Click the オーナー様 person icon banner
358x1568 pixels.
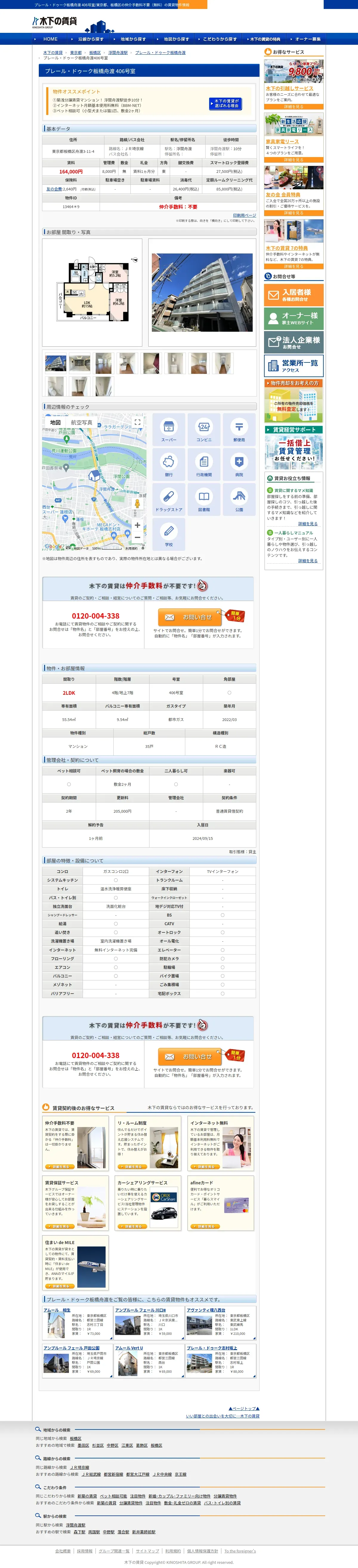294,318
